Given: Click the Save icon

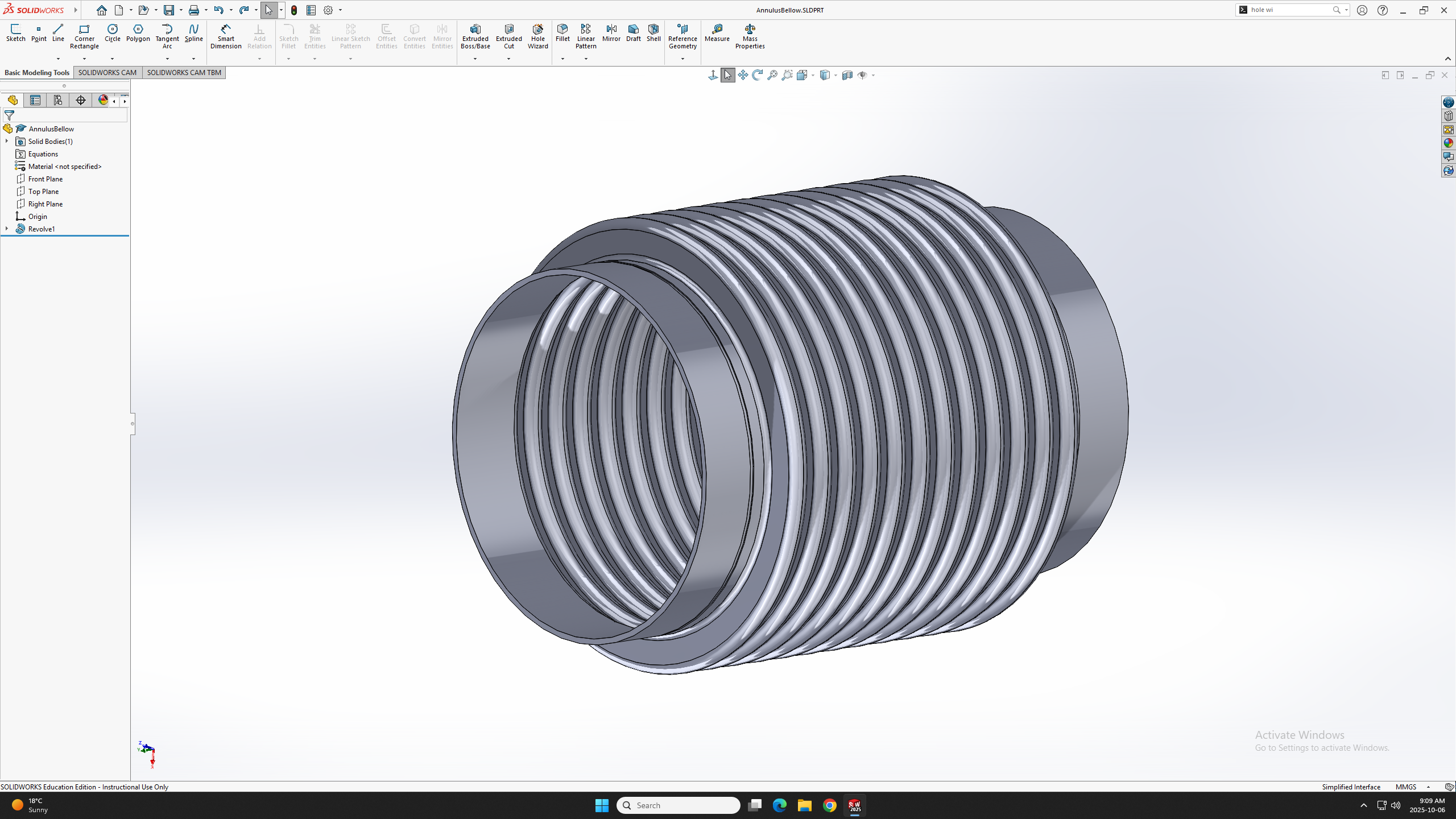Looking at the screenshot, I should click(x=169, y=10).
